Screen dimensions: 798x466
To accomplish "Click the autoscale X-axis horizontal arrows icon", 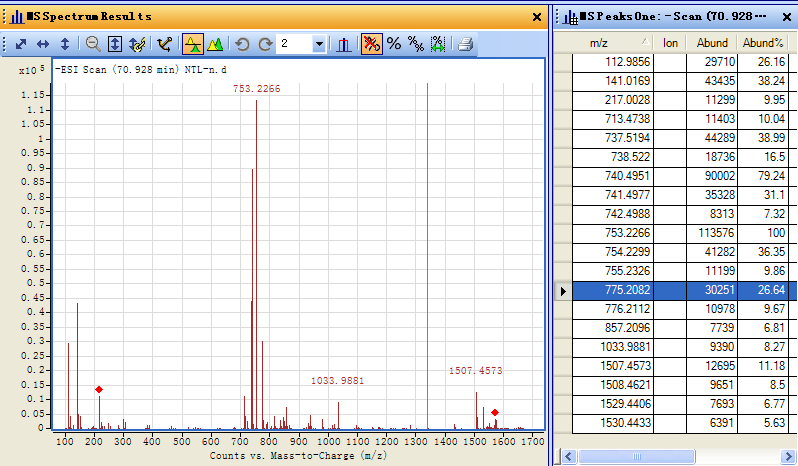I will point(43,44).
